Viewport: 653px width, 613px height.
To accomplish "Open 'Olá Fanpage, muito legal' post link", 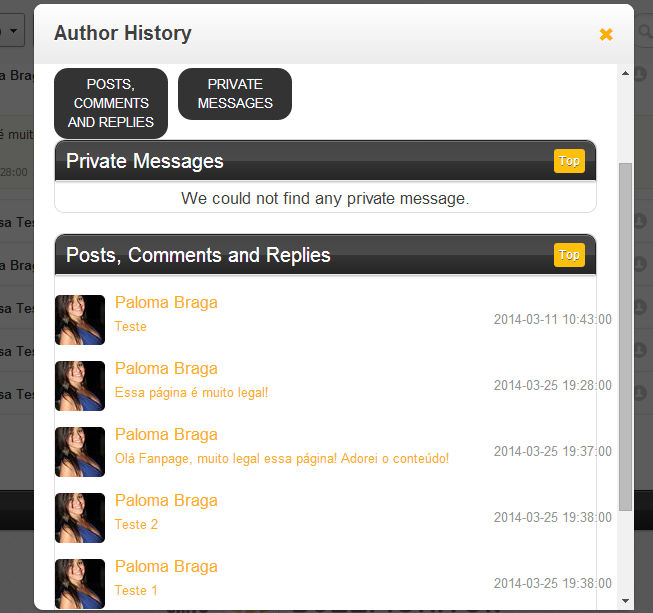I will tap(282, 459).
